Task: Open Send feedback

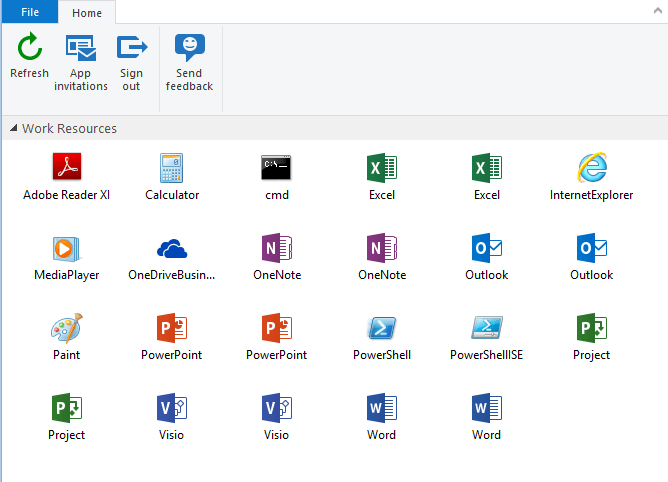Action: click(190, 62)
